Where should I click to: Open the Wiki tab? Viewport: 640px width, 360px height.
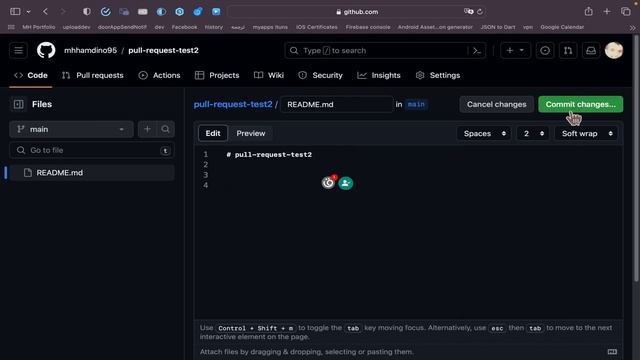(x=269, y=75)
